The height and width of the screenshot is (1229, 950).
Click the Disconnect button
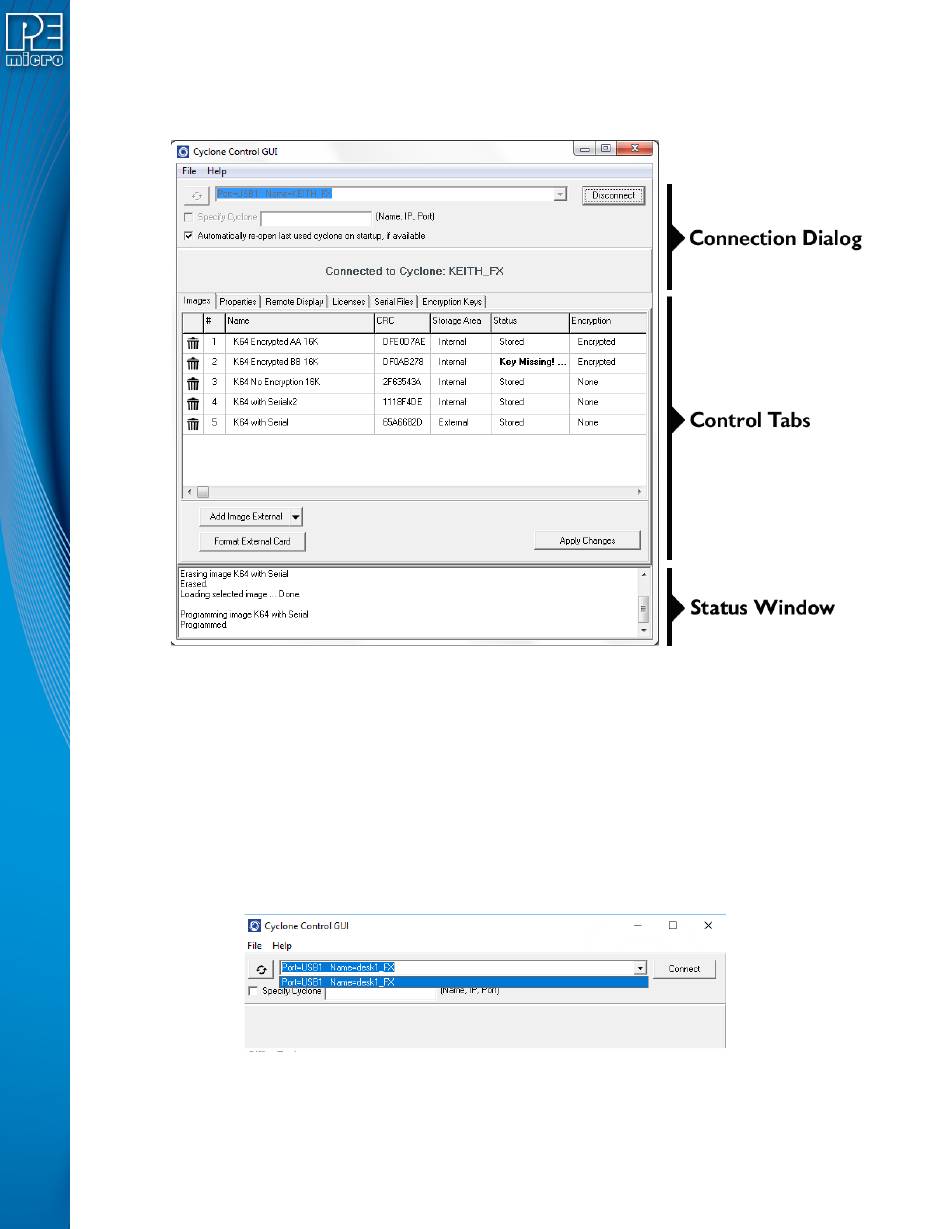point(613,196)
